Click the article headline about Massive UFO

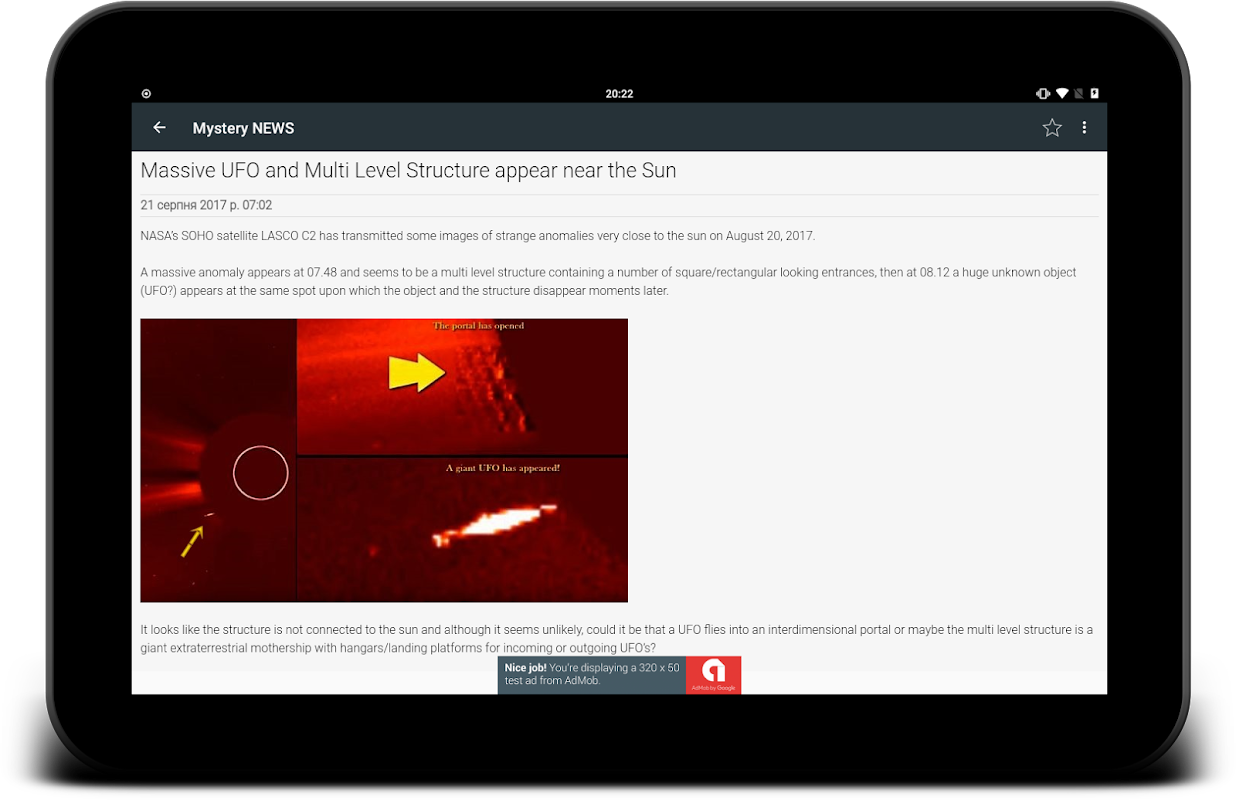click(x=408, y=170)
